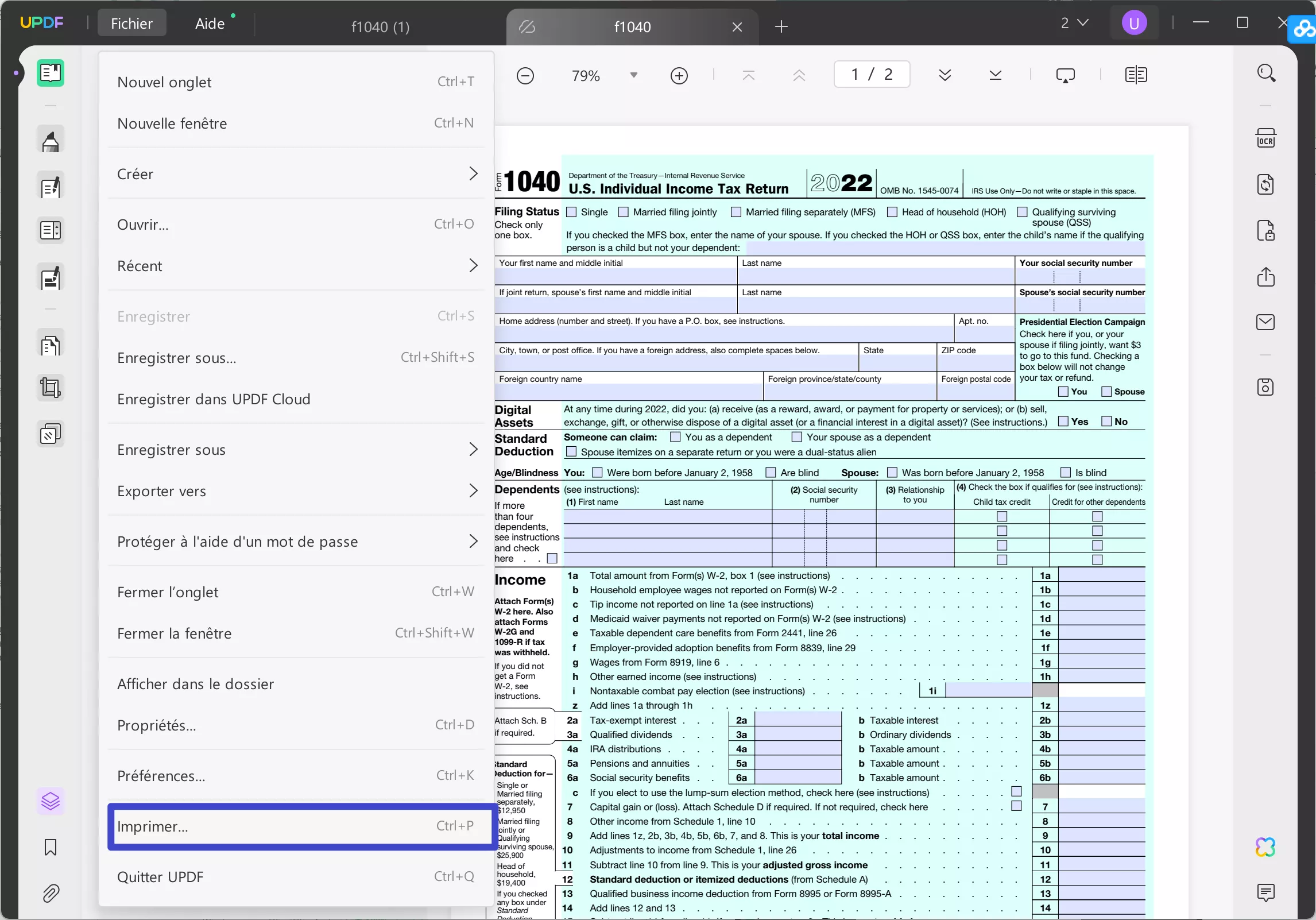Check the Single filing status box
This screenshot has width=1316, height=920.
point(572,212)
